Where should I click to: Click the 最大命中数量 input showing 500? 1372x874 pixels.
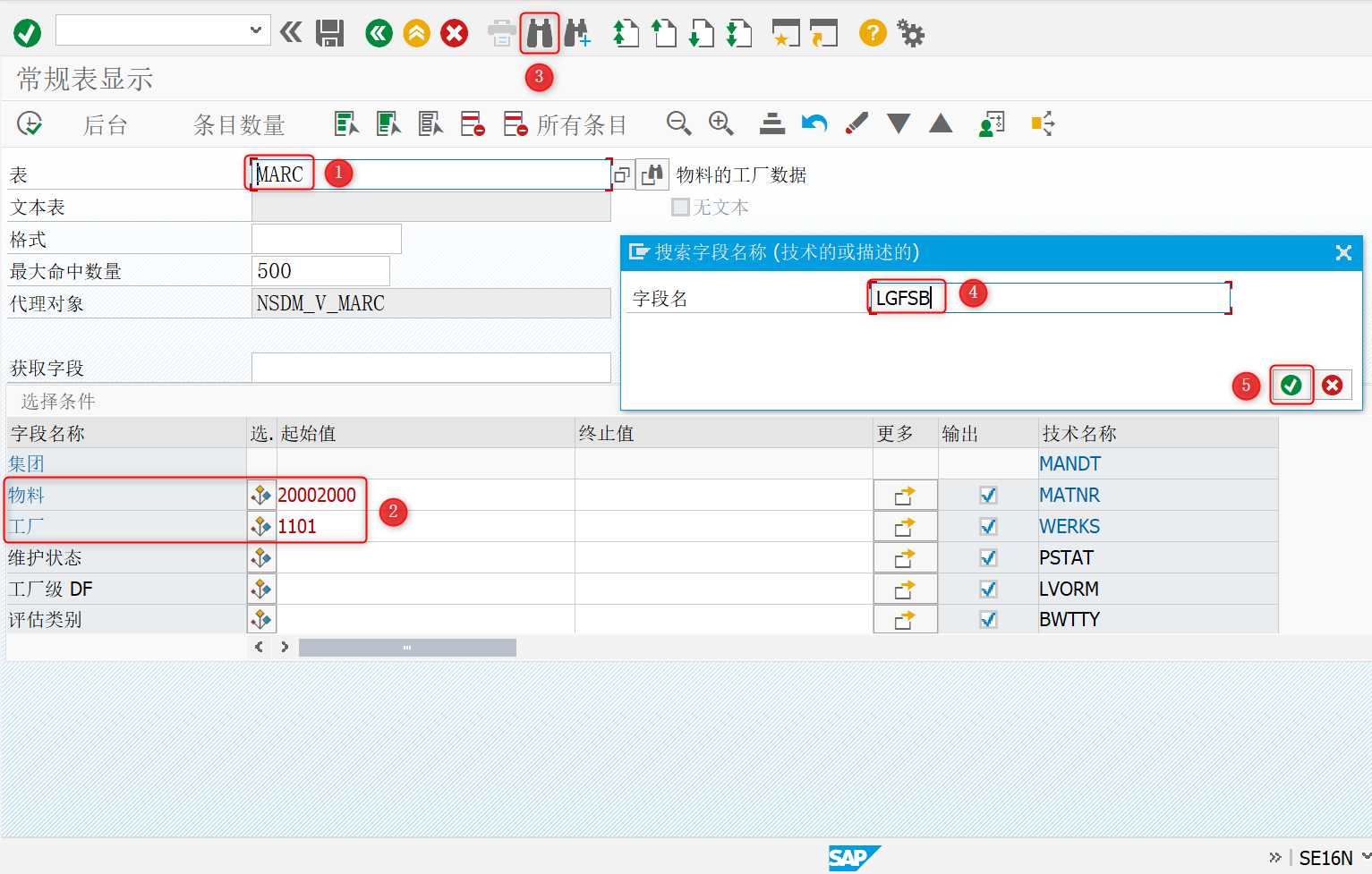point(320,270)
